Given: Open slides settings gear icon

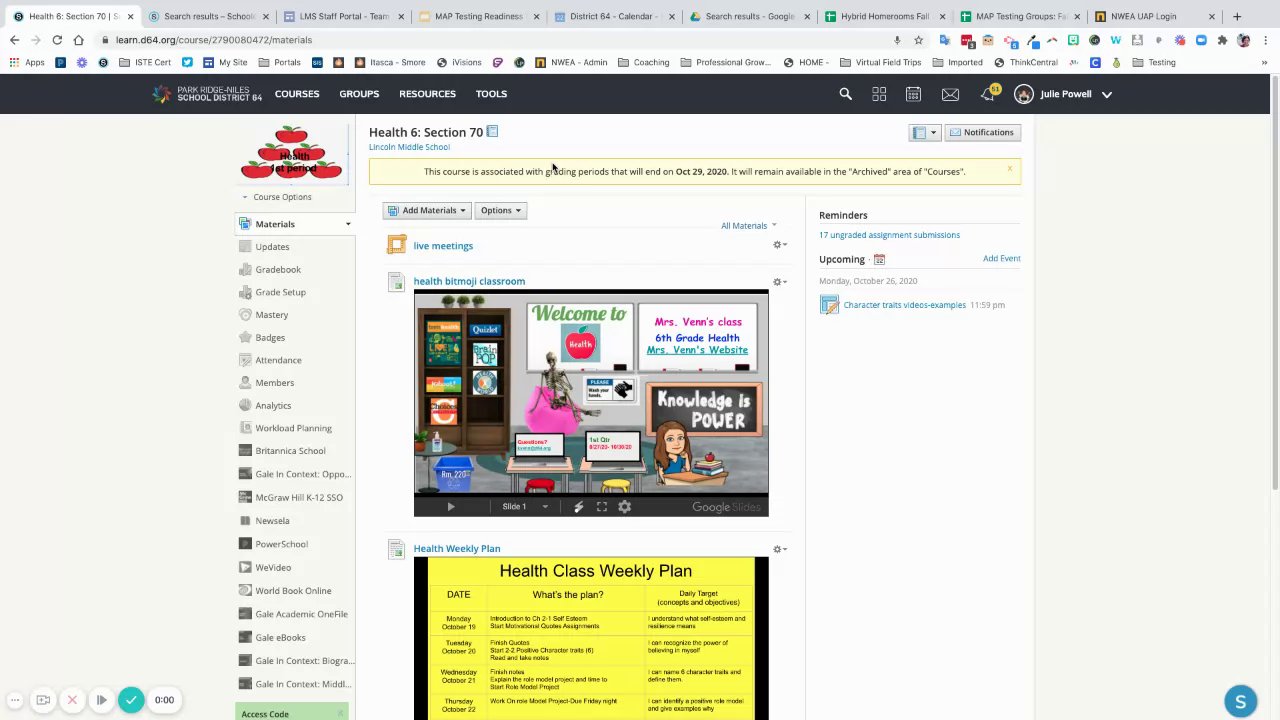Looking at the screenshot, I should click(x=625, y=507).
